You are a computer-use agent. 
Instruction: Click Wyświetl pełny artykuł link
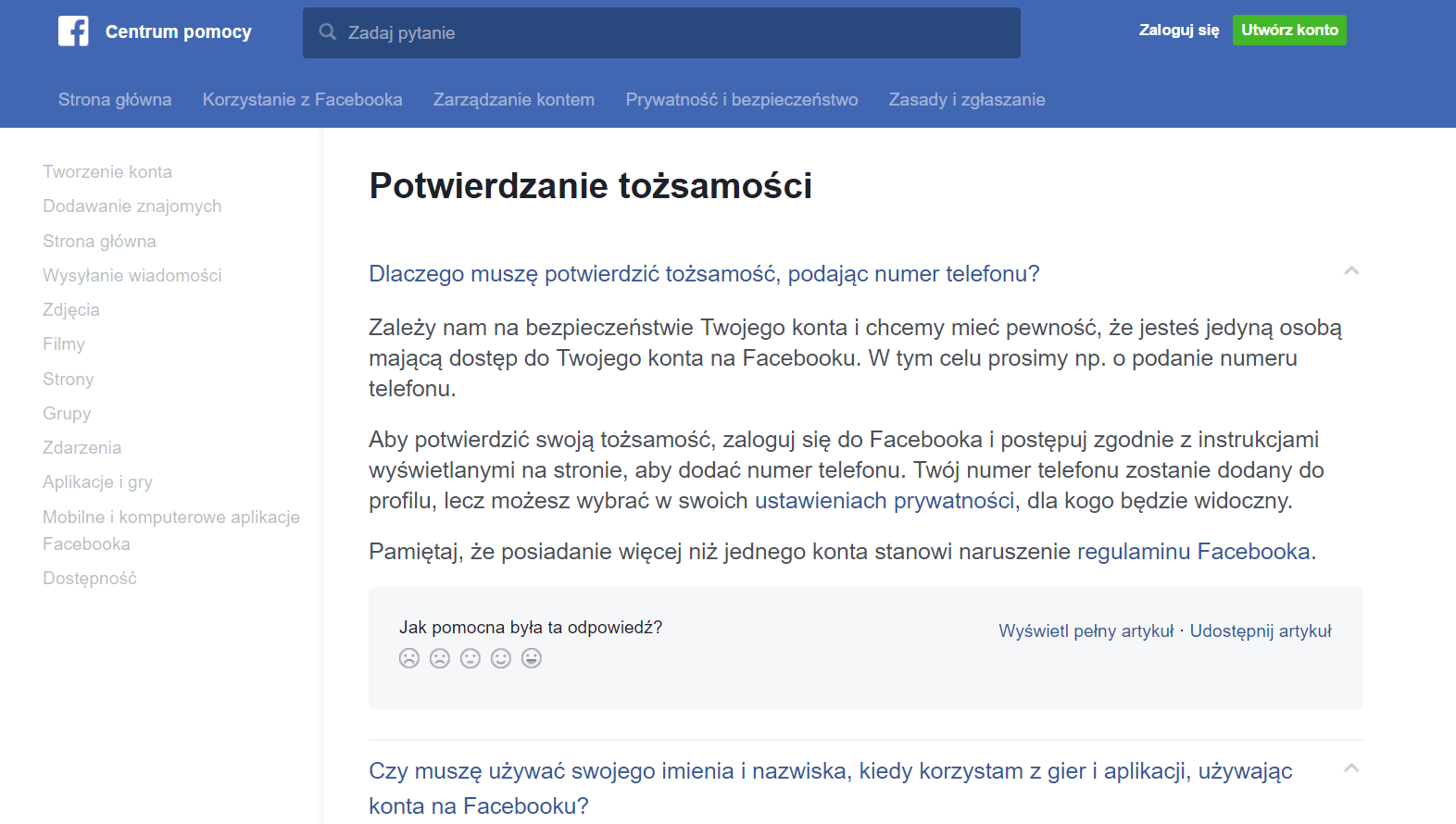(1086, 631)
